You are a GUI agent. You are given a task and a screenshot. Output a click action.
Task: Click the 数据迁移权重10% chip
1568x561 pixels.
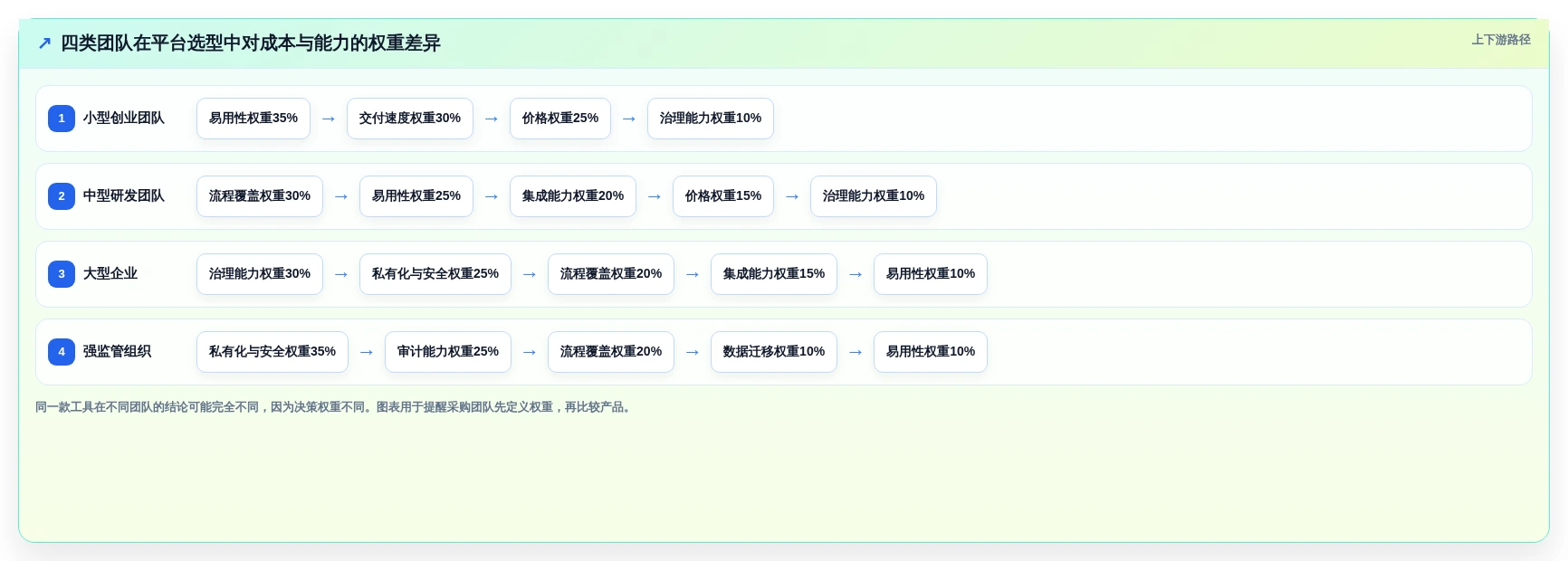(774, 352)
